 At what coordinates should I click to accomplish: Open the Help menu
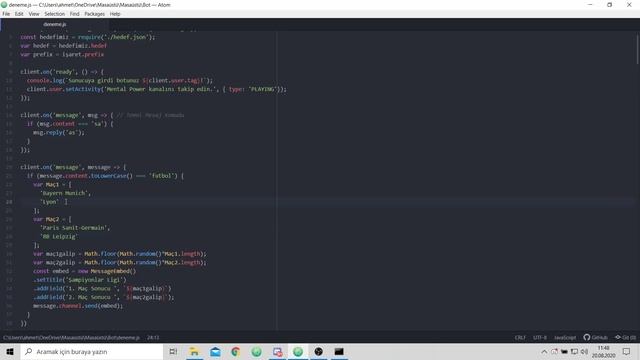(115, 14)
